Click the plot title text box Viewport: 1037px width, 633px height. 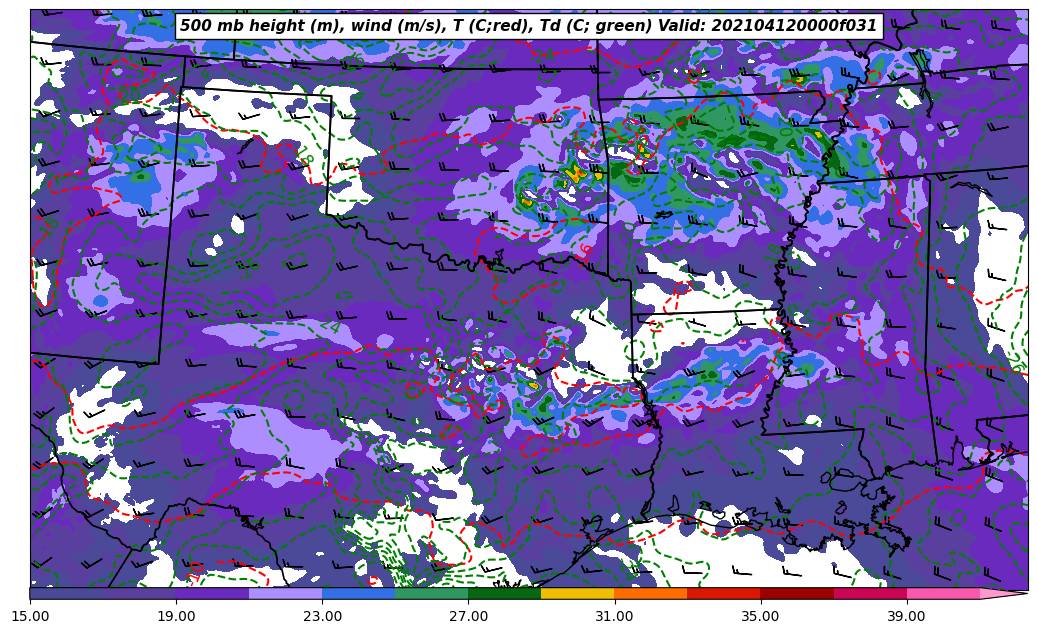(528, 26)
